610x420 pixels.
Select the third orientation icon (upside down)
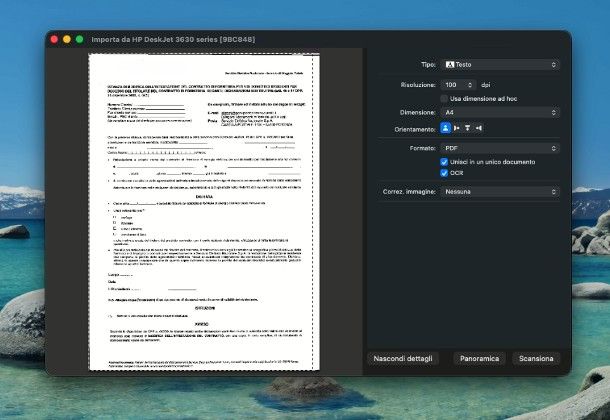(468, 128)
